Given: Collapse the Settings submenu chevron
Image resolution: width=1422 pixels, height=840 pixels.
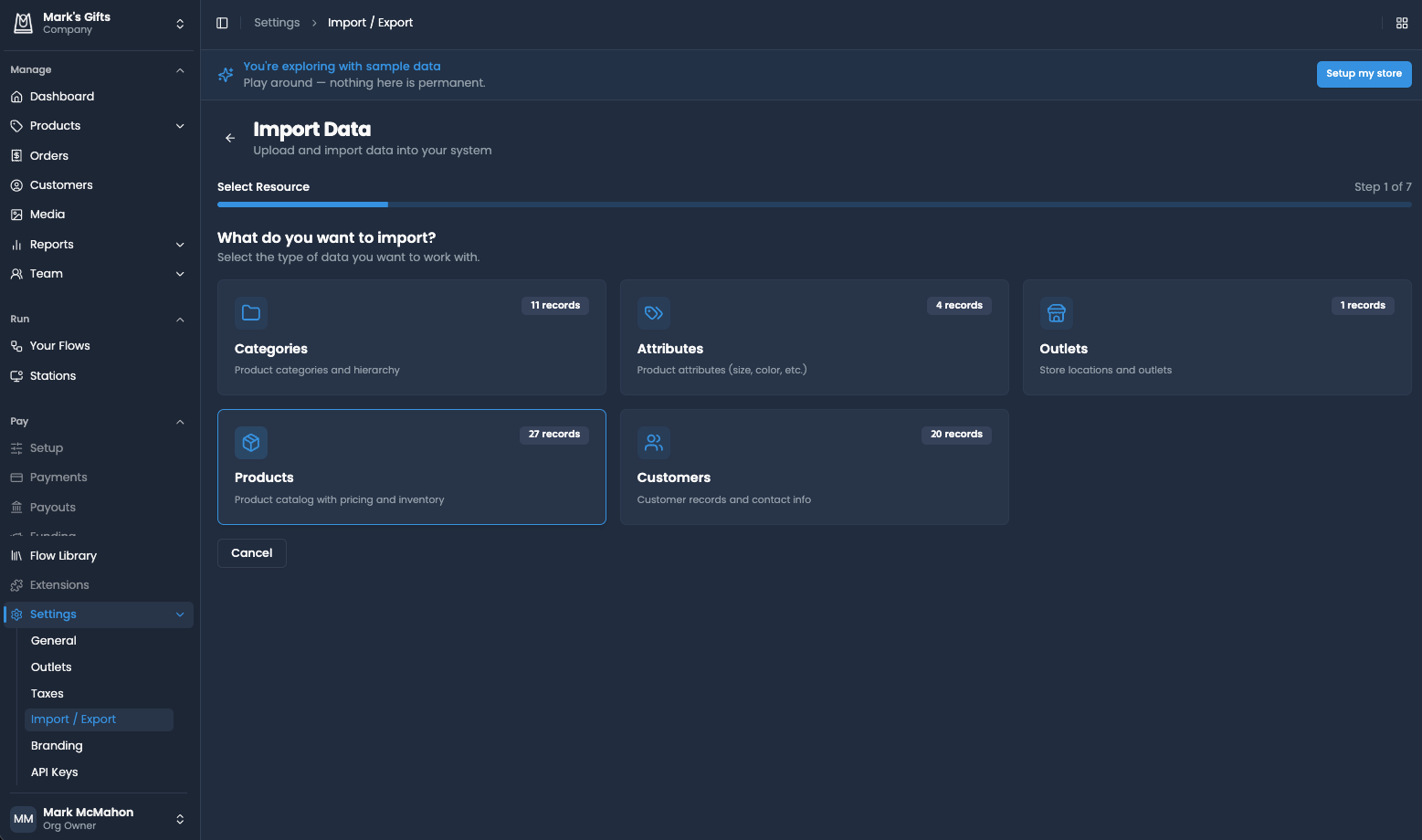Looking at the screenshot, I should (x=180, y=614).
